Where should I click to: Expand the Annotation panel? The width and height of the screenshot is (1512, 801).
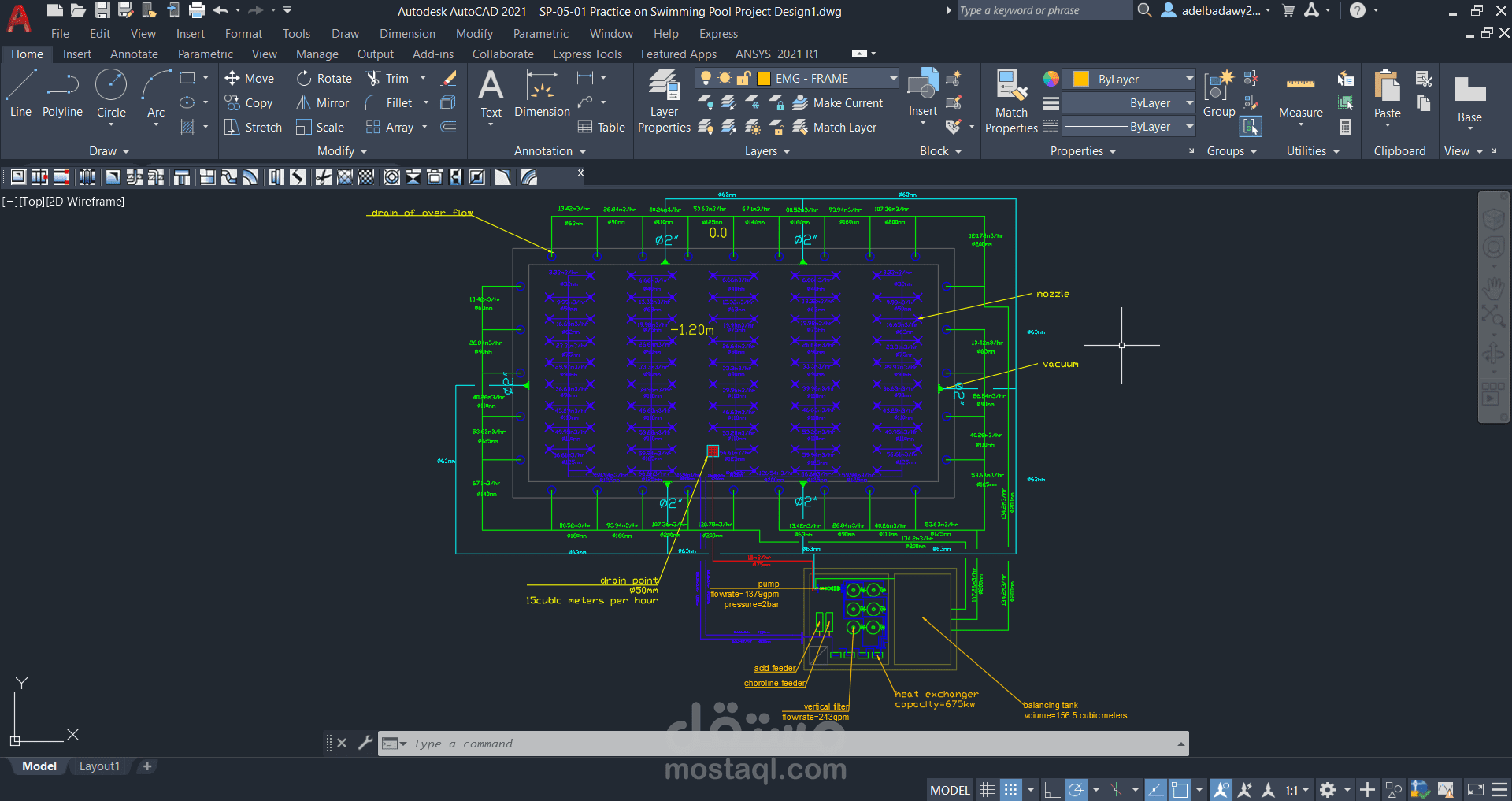550,151
